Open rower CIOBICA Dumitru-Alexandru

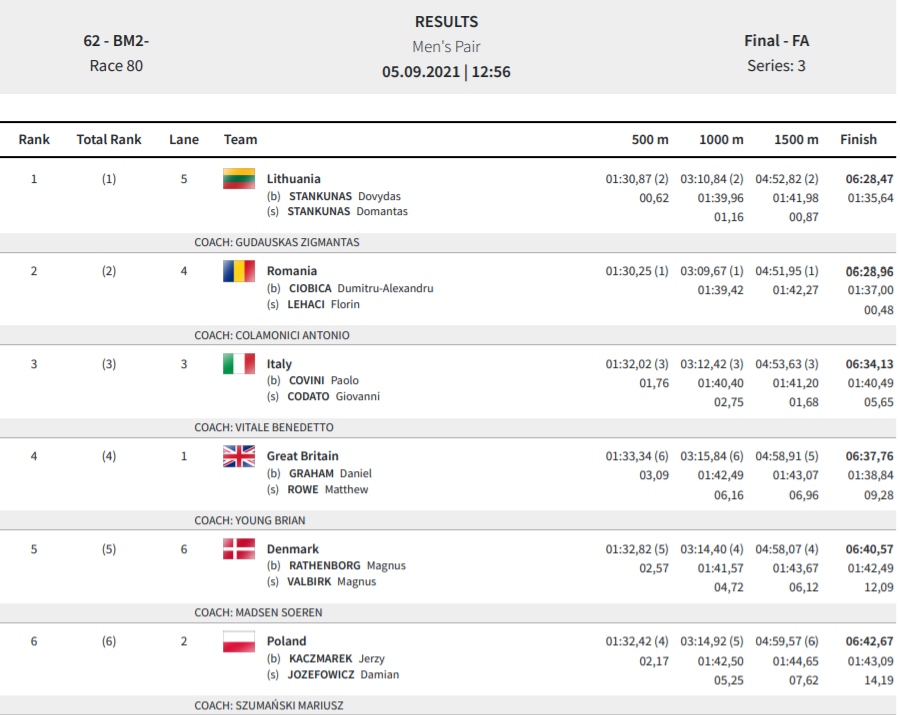(x=361, y=288)
